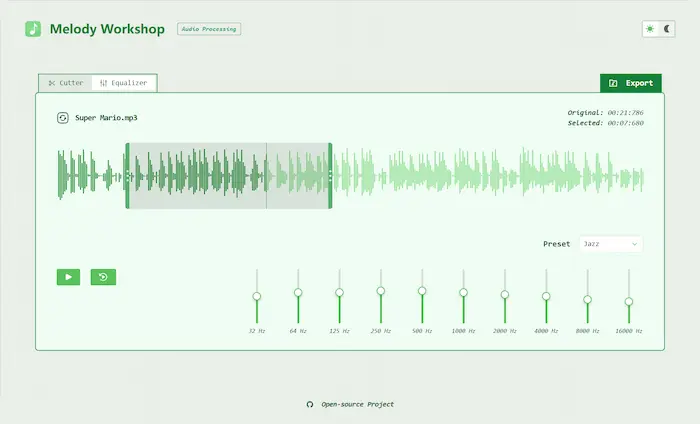This screenshot has width=700, height=424.
Task: Click the 1000 Hz equalizer slider handle
Action: 463,293
